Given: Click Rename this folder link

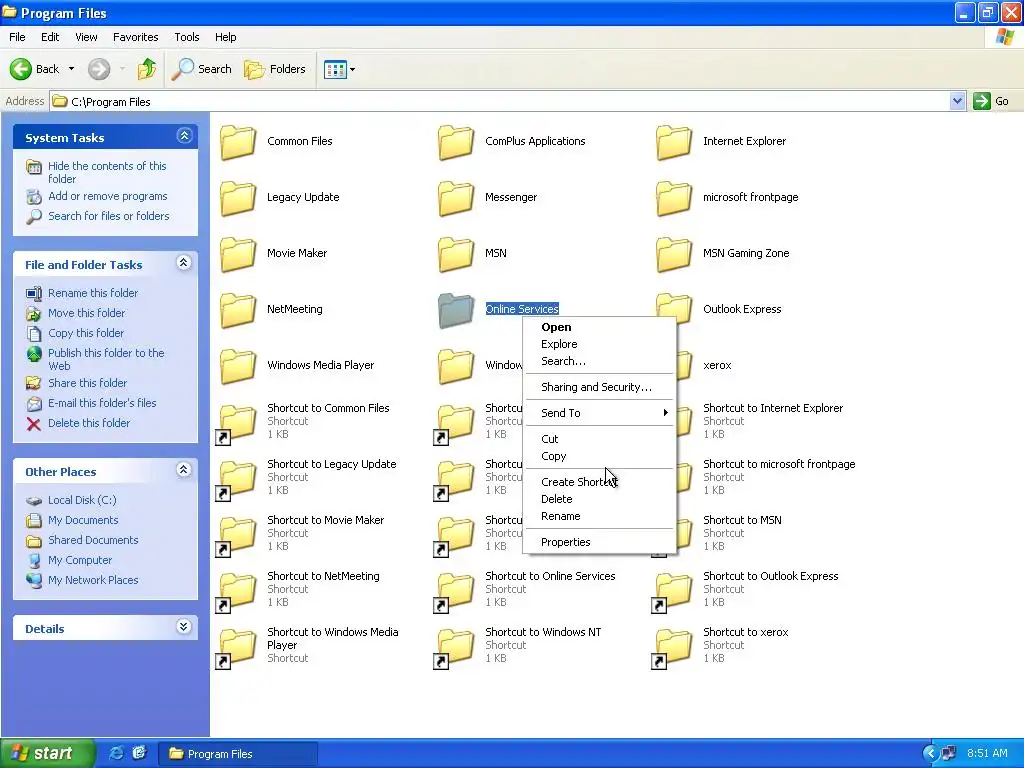Looking at the screenshot, I should pos(93,293).
